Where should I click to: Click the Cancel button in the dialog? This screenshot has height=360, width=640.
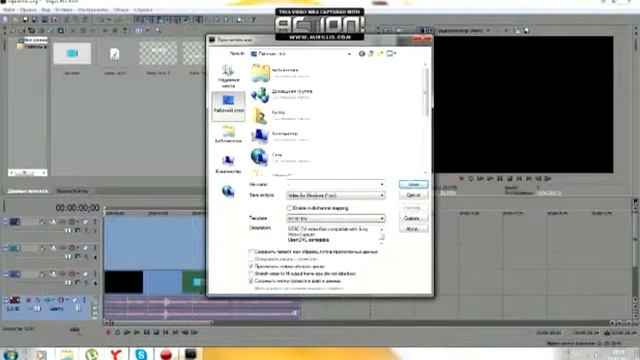click(x=413, y=196)
